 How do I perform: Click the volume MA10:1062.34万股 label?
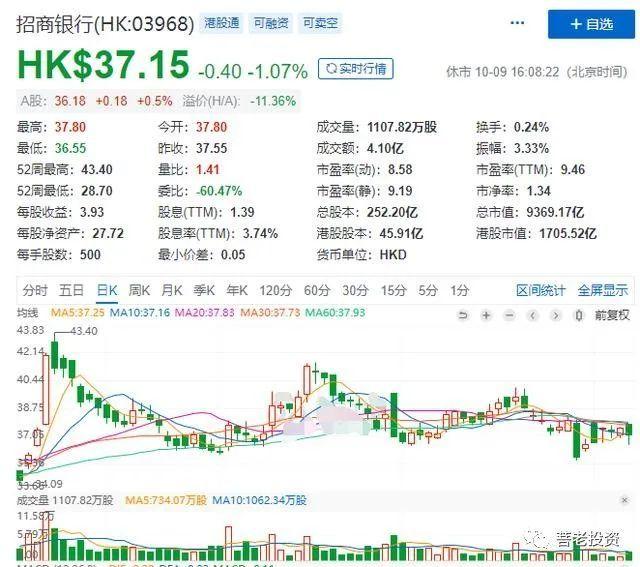click(x=259, y=500)
